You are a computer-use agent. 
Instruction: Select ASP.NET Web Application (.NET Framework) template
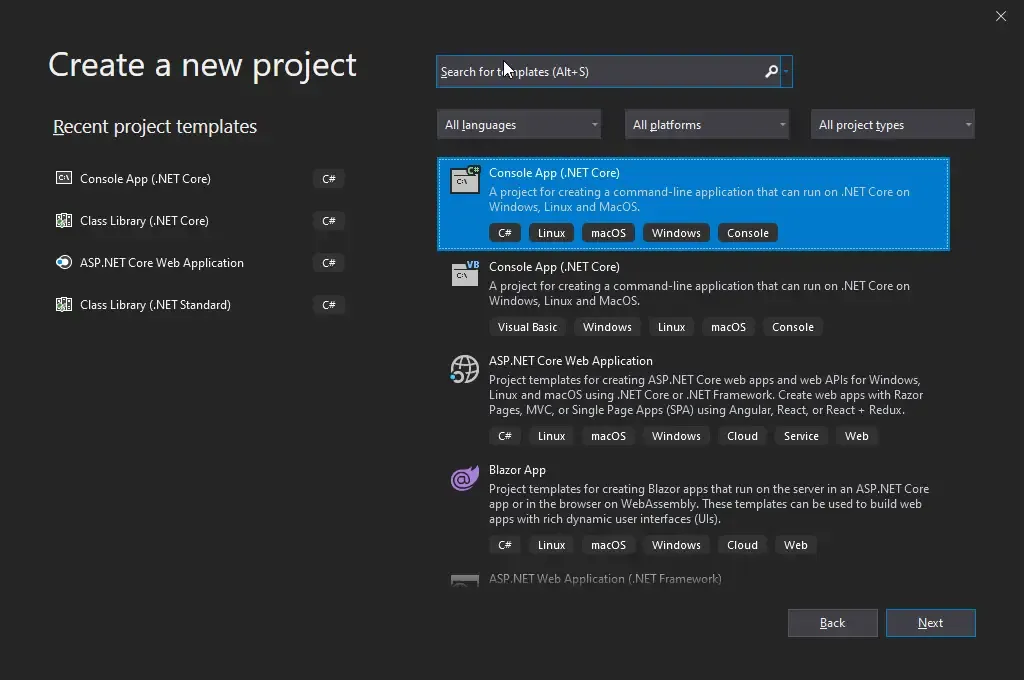pos(604,579)
